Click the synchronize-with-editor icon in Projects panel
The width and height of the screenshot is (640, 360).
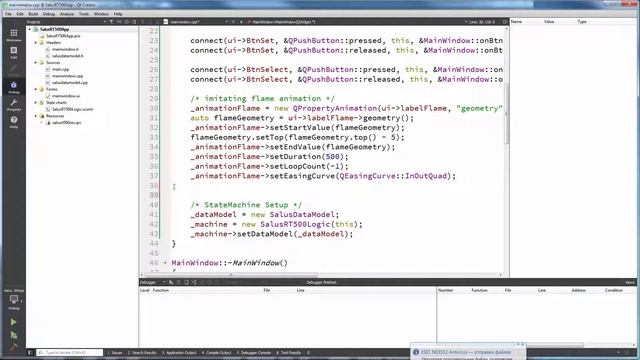tap(119, 22)
